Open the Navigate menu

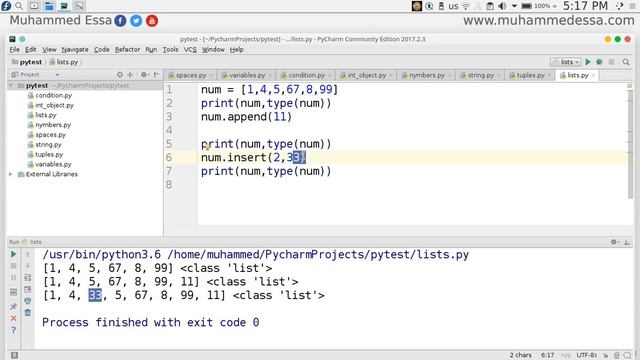pyautogui.click(x=75, y=49)
